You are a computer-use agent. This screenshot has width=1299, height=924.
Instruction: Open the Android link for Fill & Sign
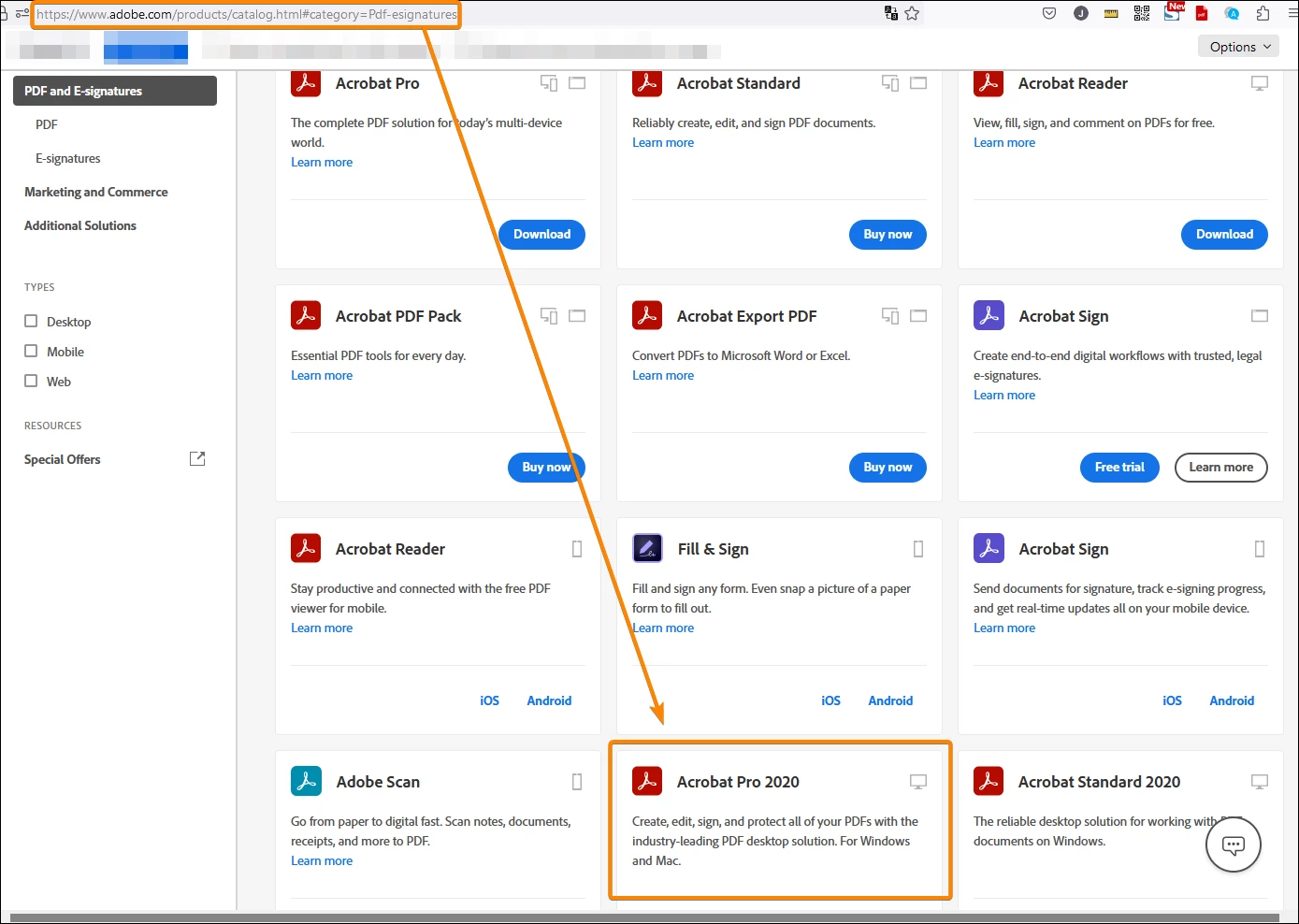coord(890,700)
